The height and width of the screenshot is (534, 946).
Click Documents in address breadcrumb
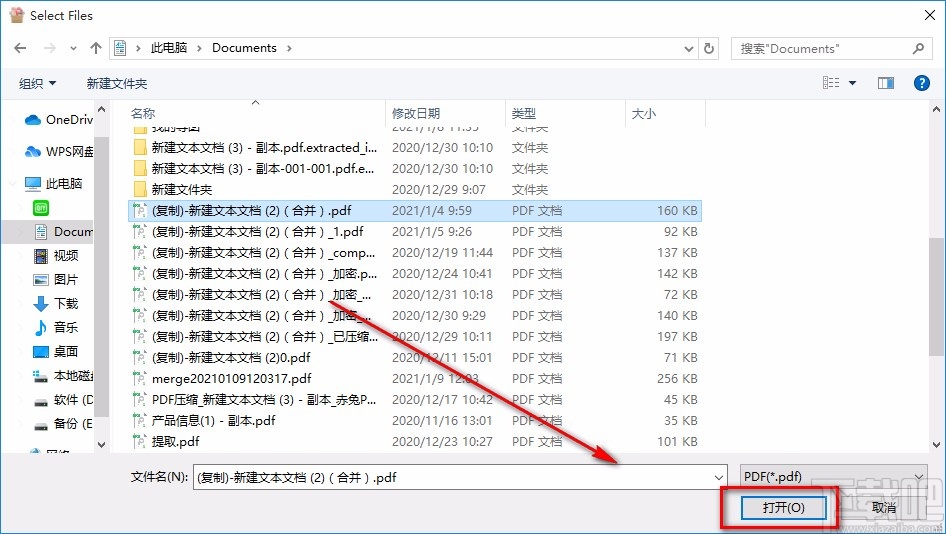[x=244, y=48]
